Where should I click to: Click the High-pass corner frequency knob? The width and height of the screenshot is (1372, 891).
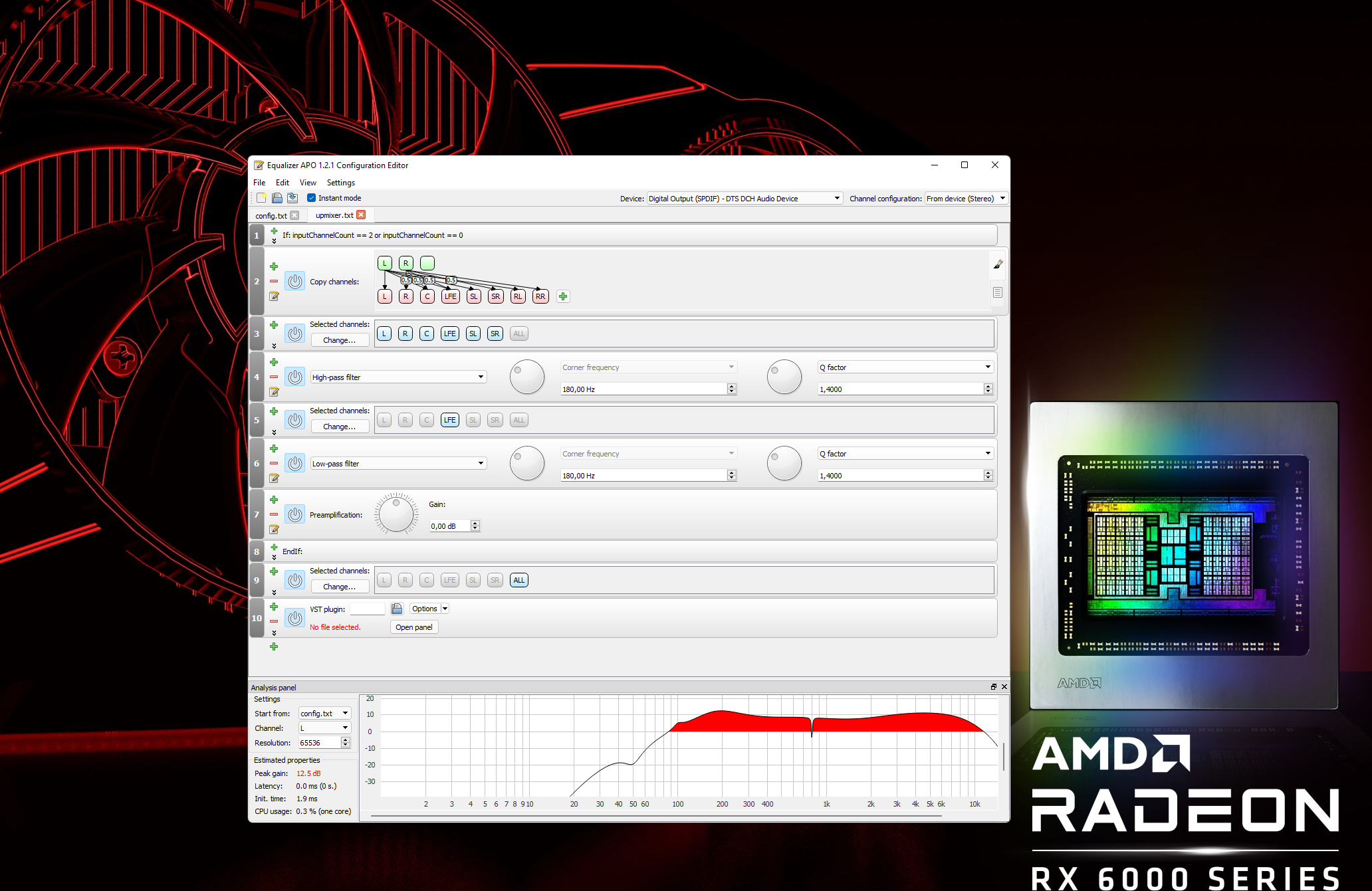point(527,377)
